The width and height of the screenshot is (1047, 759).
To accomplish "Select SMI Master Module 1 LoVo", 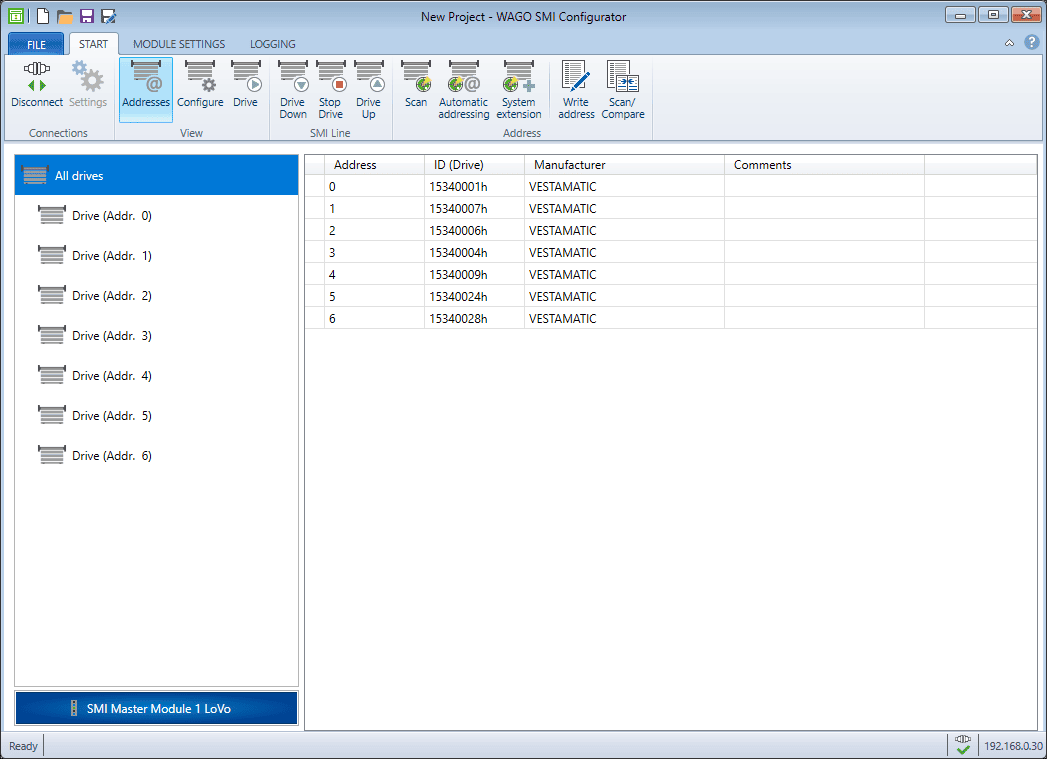I will [x=157, y=708].
